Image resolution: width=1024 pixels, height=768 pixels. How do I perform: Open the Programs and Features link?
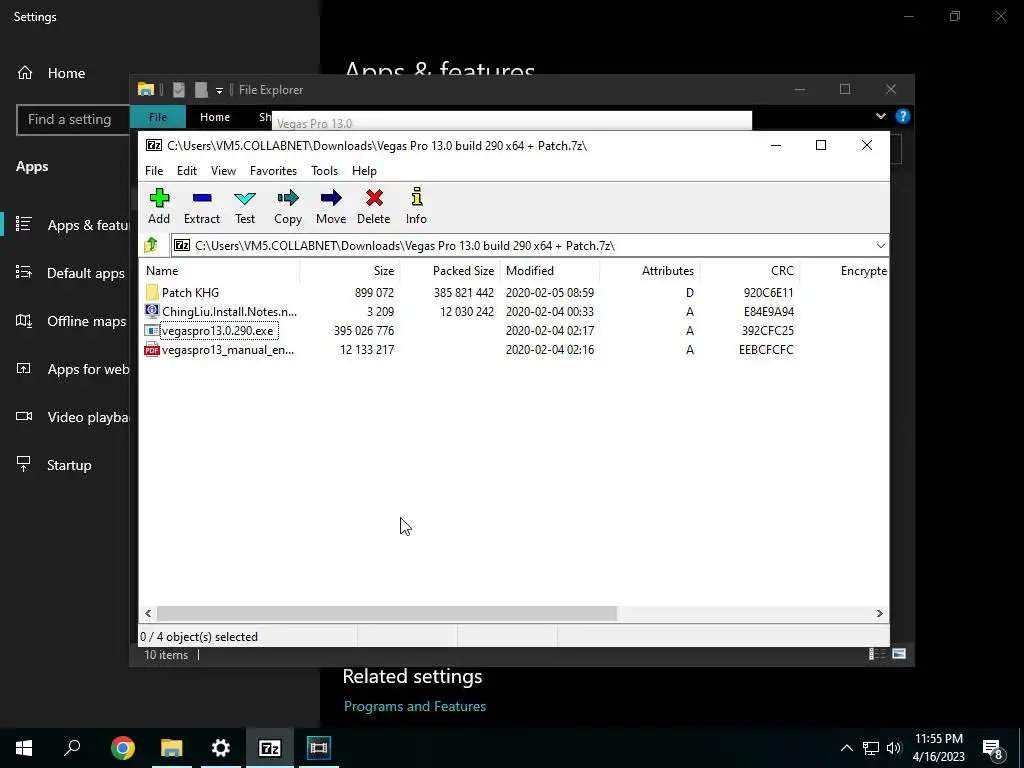click(x=415, y=706)
